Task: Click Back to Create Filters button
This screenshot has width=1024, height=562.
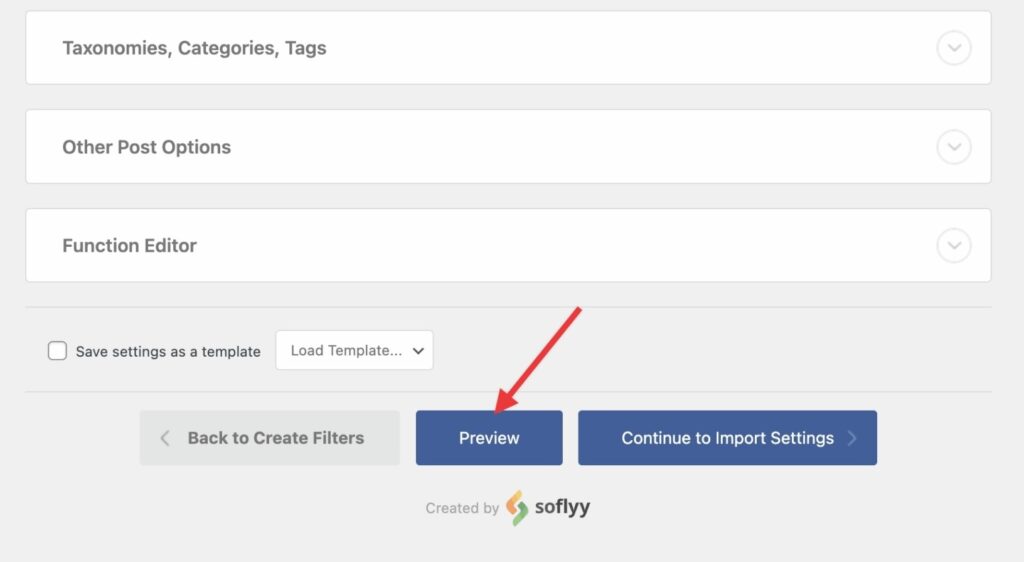Action: point(269,438)
